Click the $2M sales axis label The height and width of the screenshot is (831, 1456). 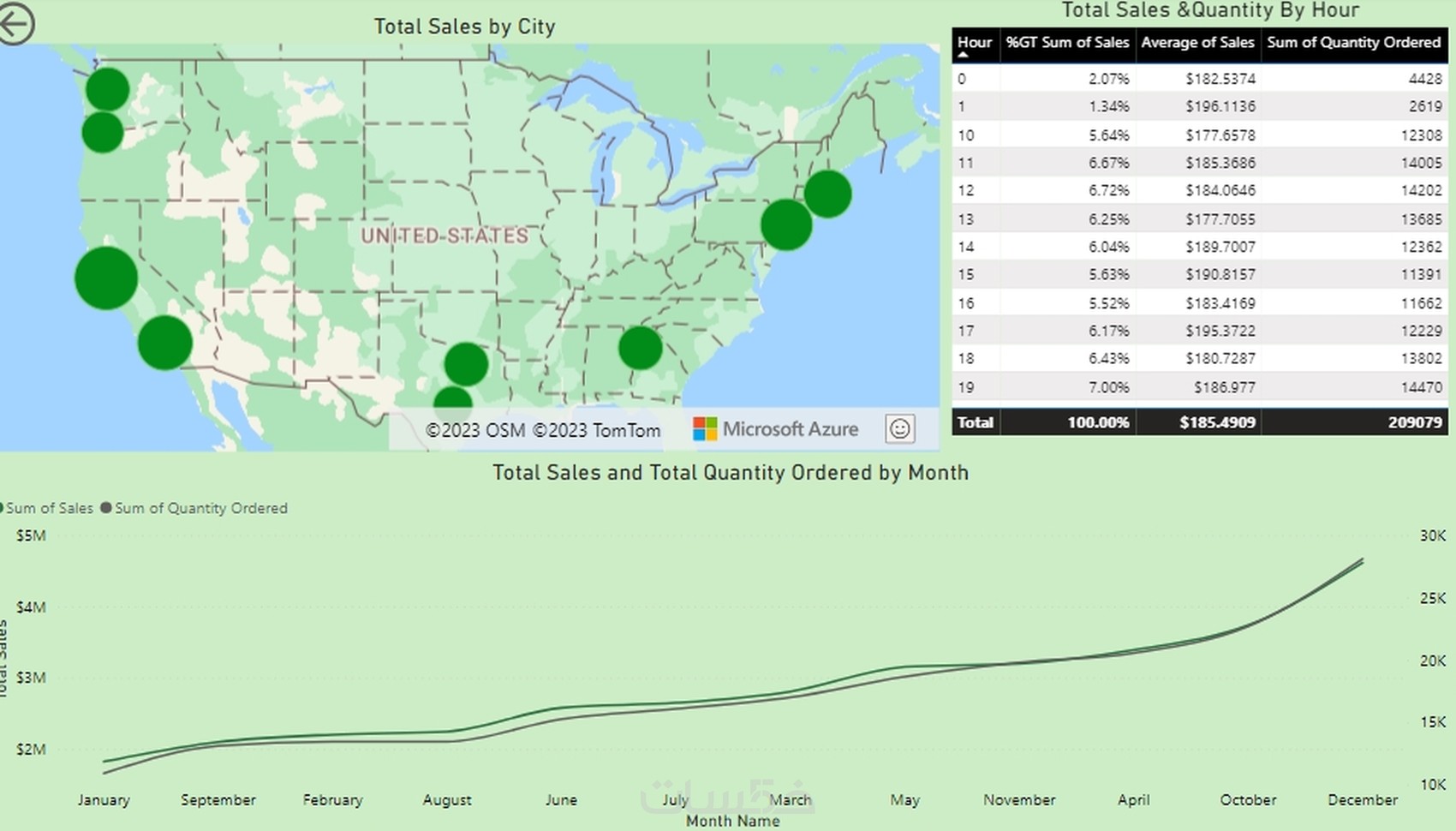pyautogui.click(x=31, y=749)
